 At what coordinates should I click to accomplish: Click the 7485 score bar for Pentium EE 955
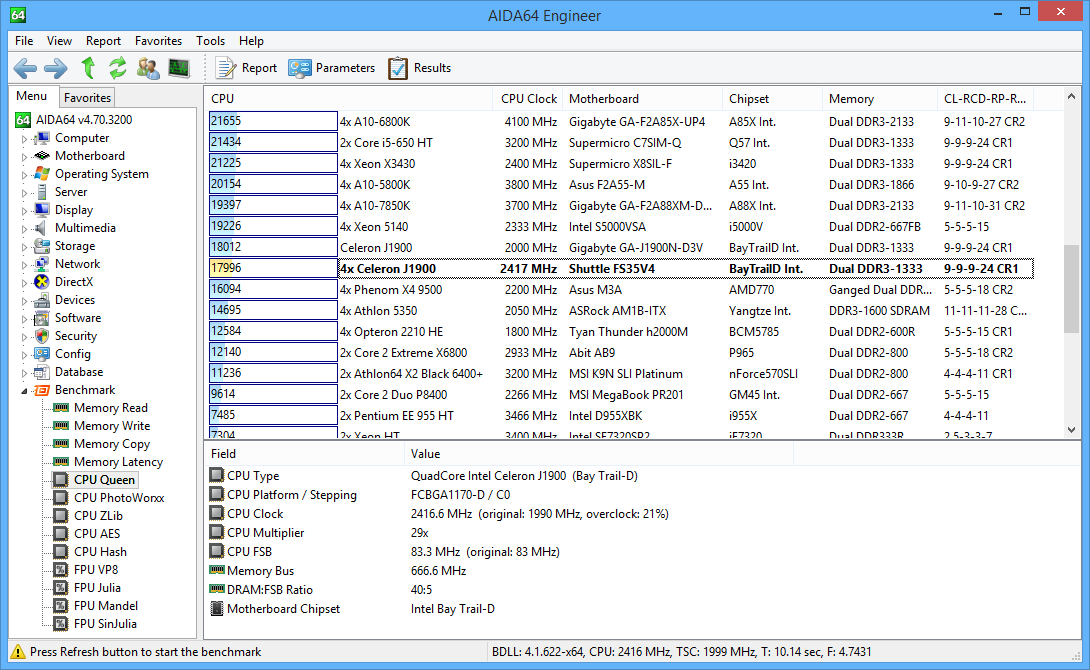pyautogui.click(x=273, y=416)
